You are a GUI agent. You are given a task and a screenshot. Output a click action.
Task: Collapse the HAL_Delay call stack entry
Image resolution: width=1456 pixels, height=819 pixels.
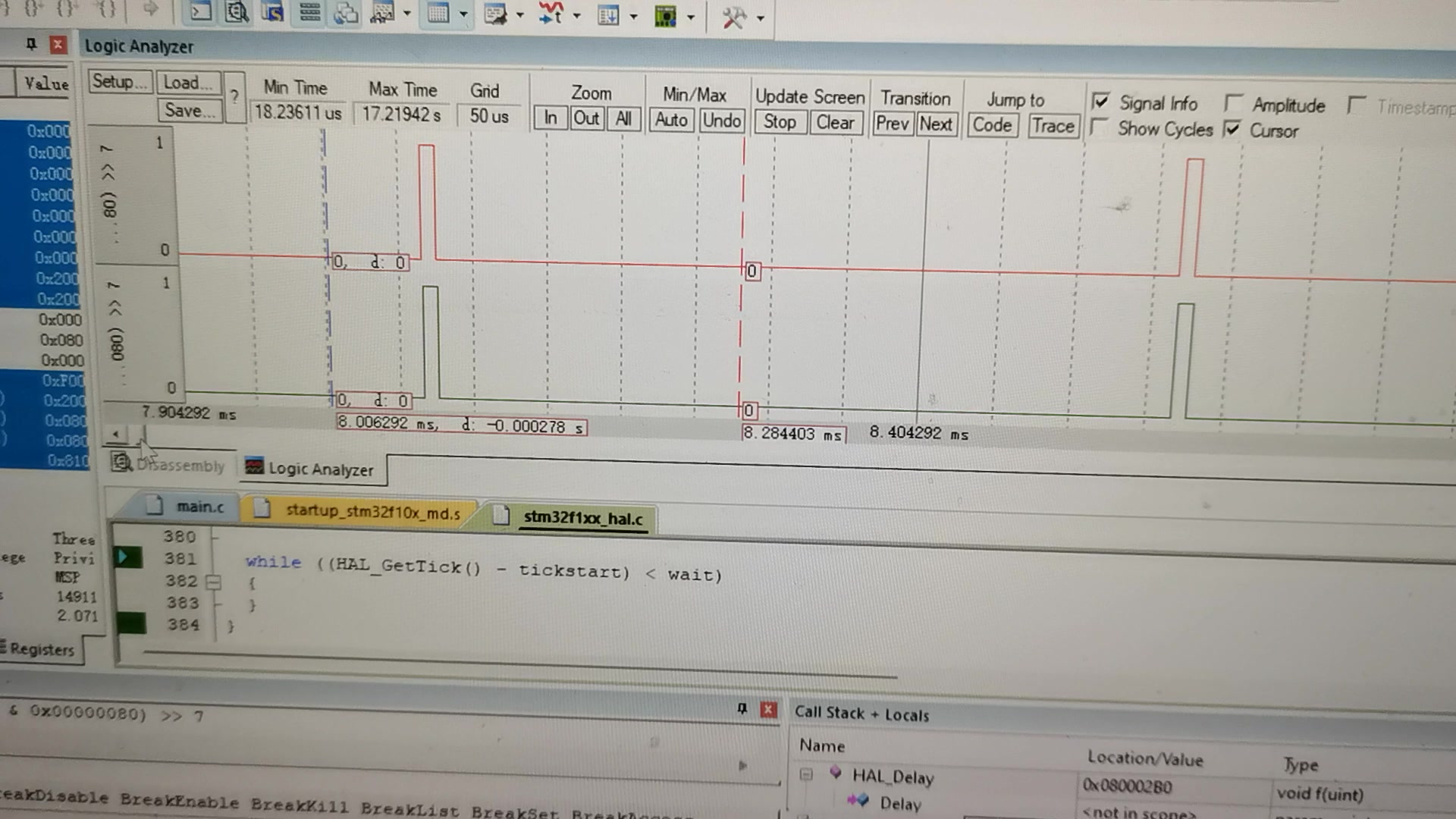click(806, 774)
